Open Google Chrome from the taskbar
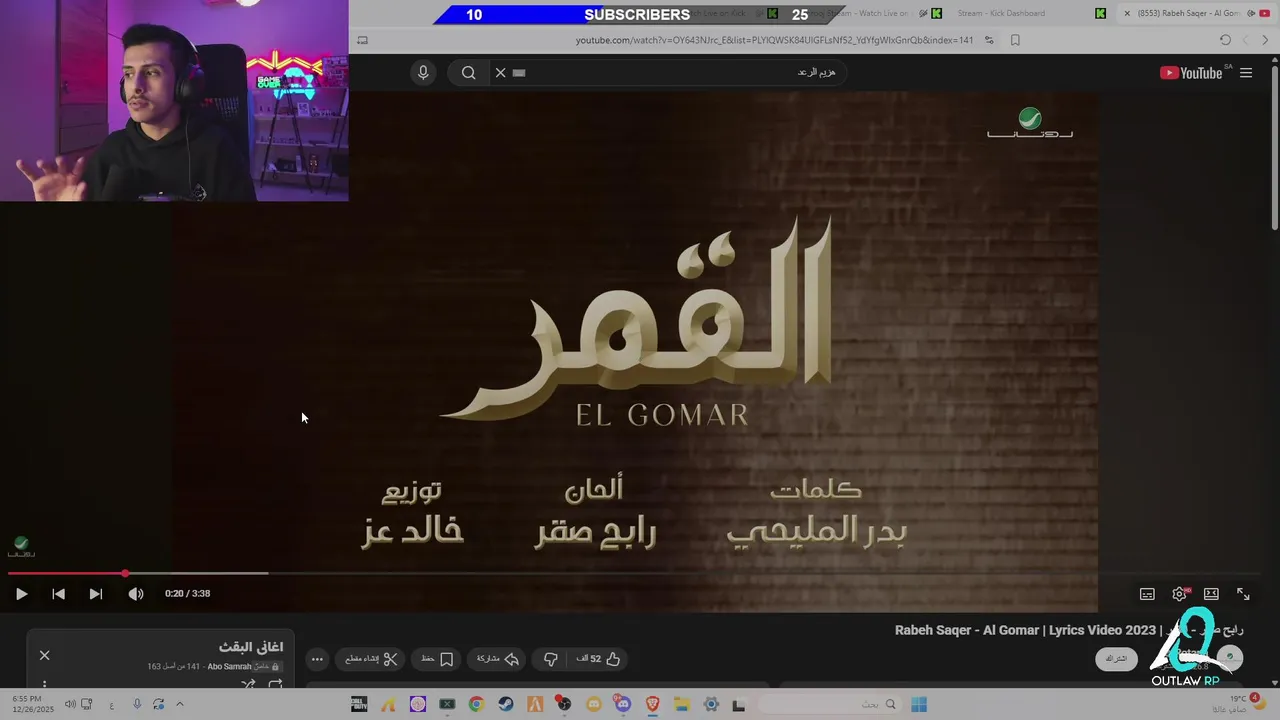The width and height of the screenshot is (1280, 720). pos(476,705)
